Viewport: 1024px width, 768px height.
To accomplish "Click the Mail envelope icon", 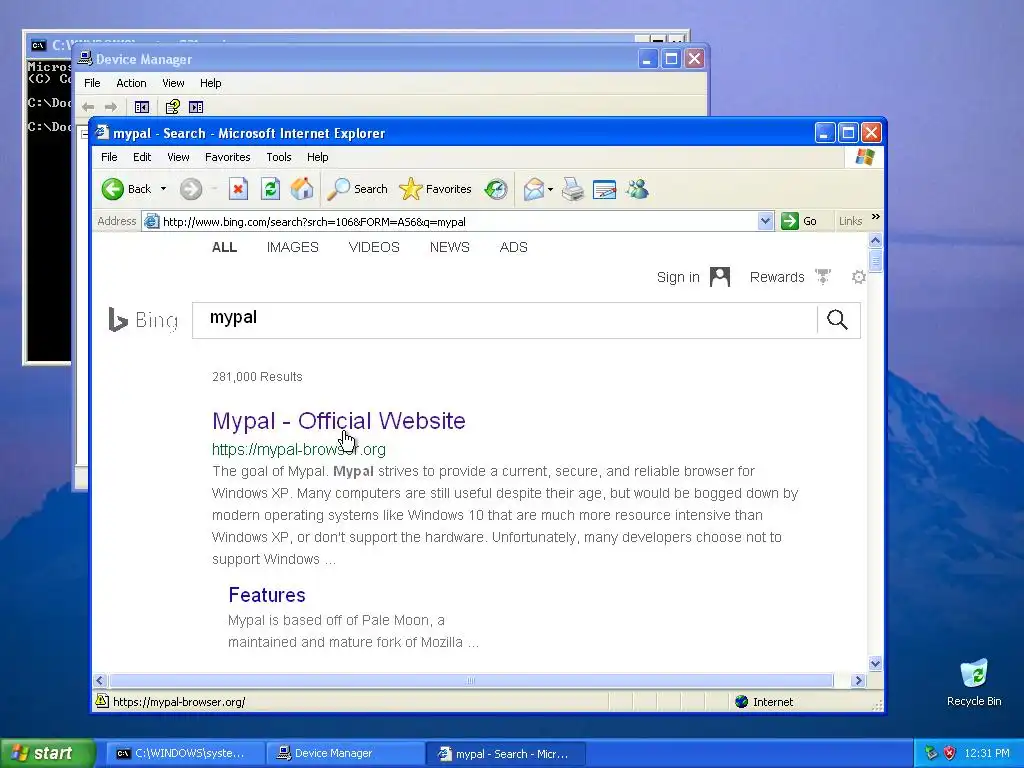I will coord(534,189).
